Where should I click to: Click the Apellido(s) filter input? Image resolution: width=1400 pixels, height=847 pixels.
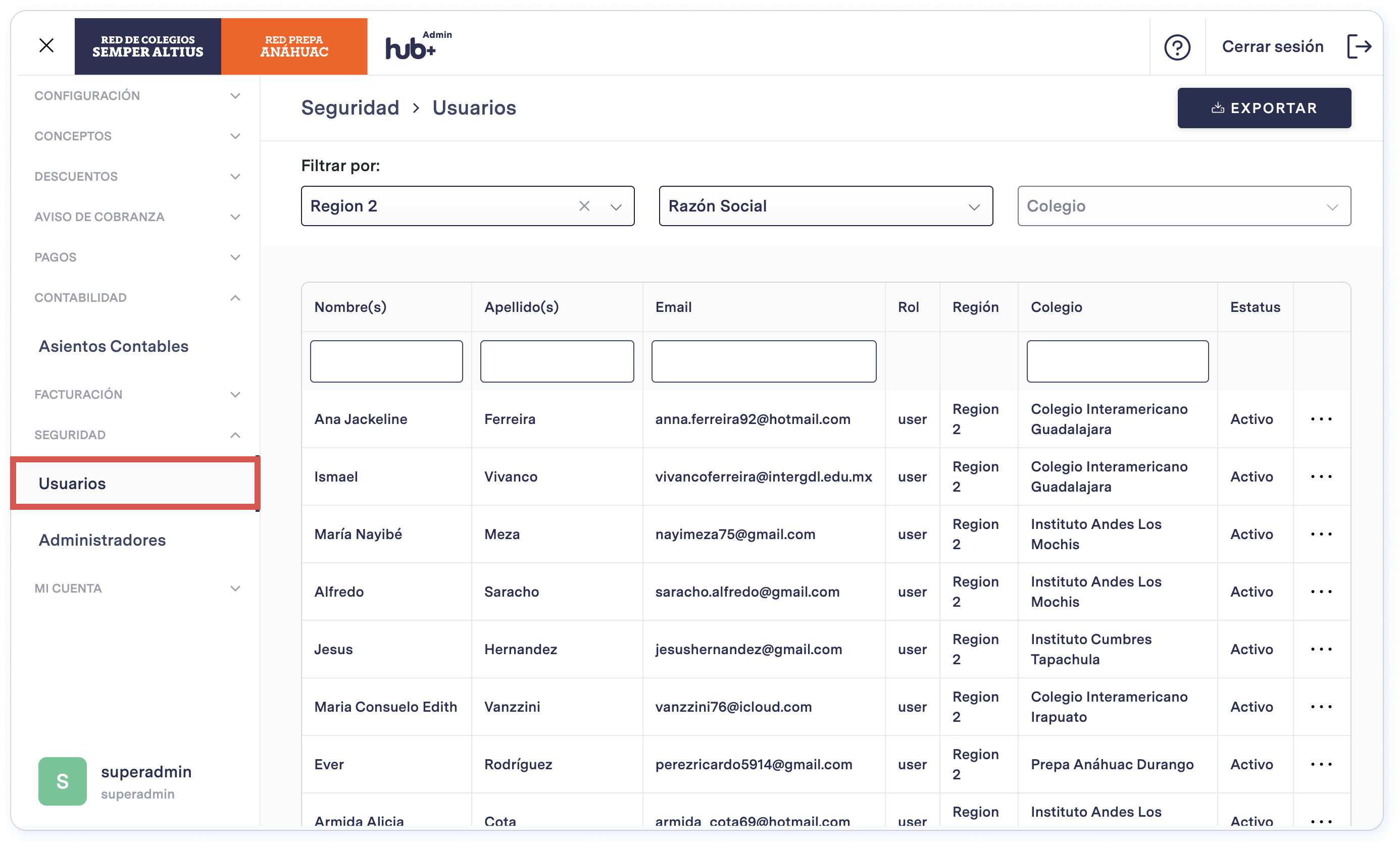point(557,361)
